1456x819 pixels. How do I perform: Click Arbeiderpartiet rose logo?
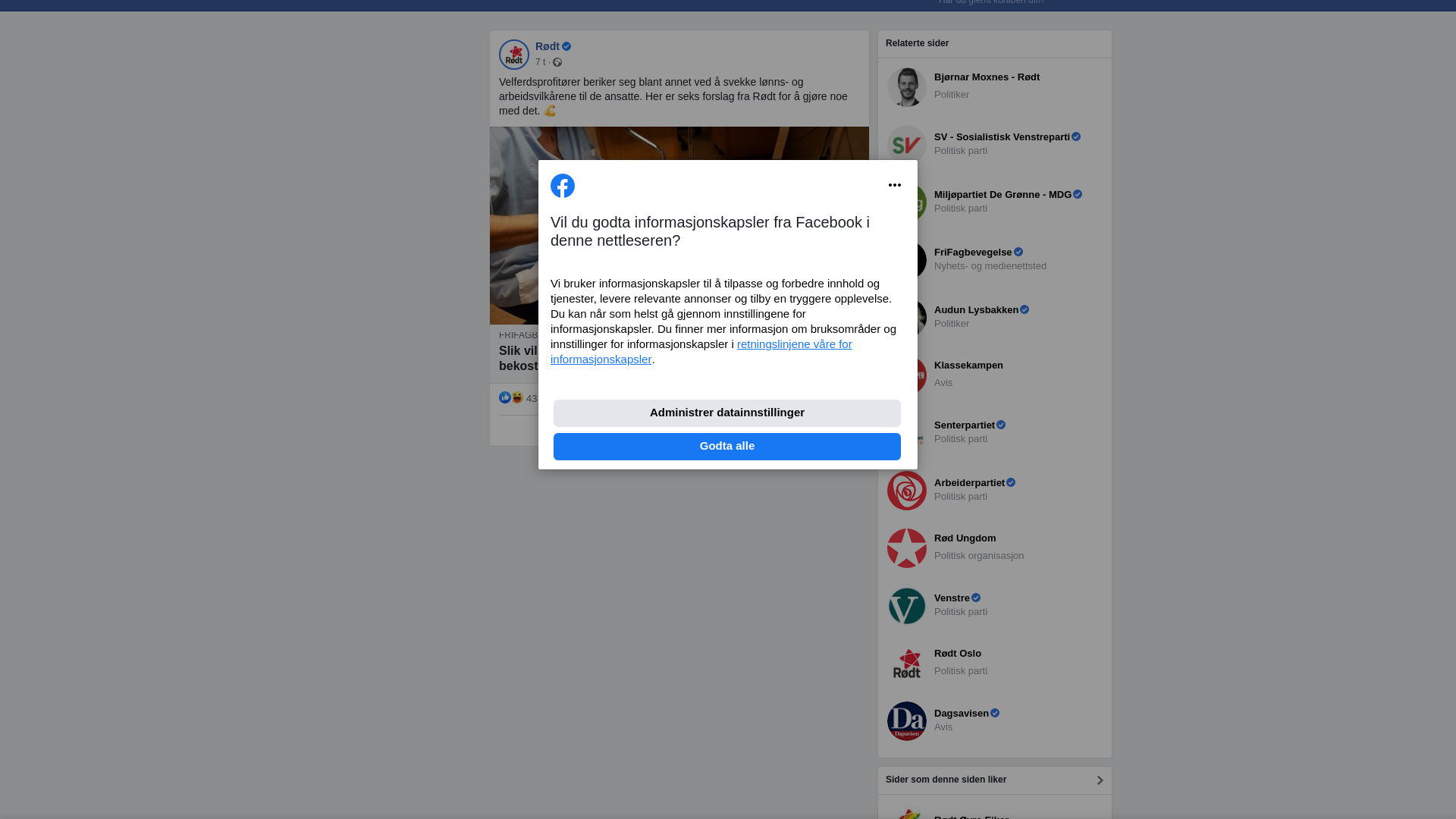[906, 491]
